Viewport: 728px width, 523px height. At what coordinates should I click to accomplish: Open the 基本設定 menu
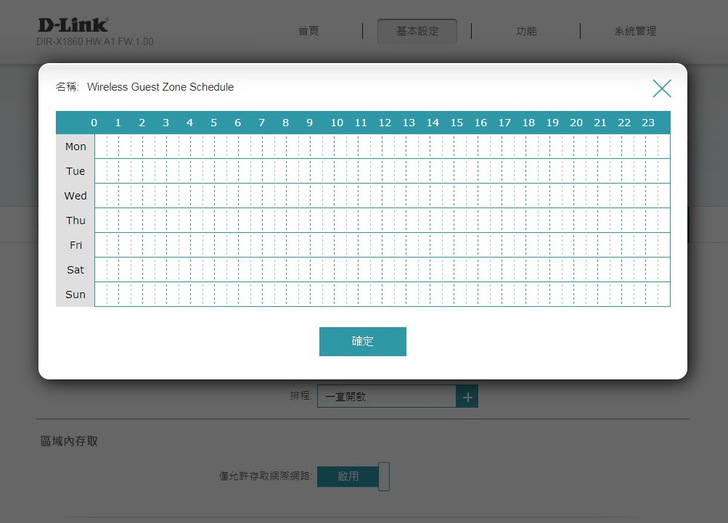417,31
